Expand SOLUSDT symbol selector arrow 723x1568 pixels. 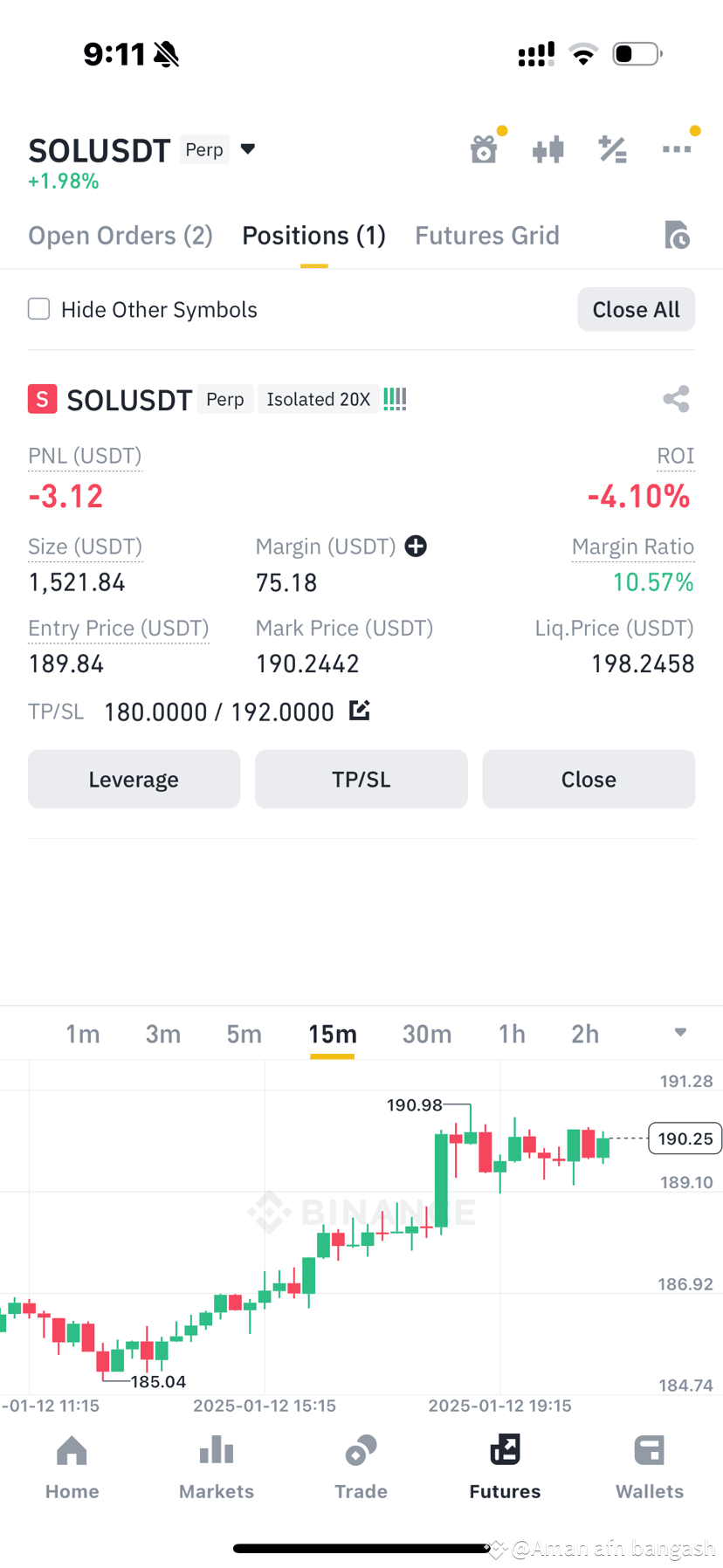point(248,149)
